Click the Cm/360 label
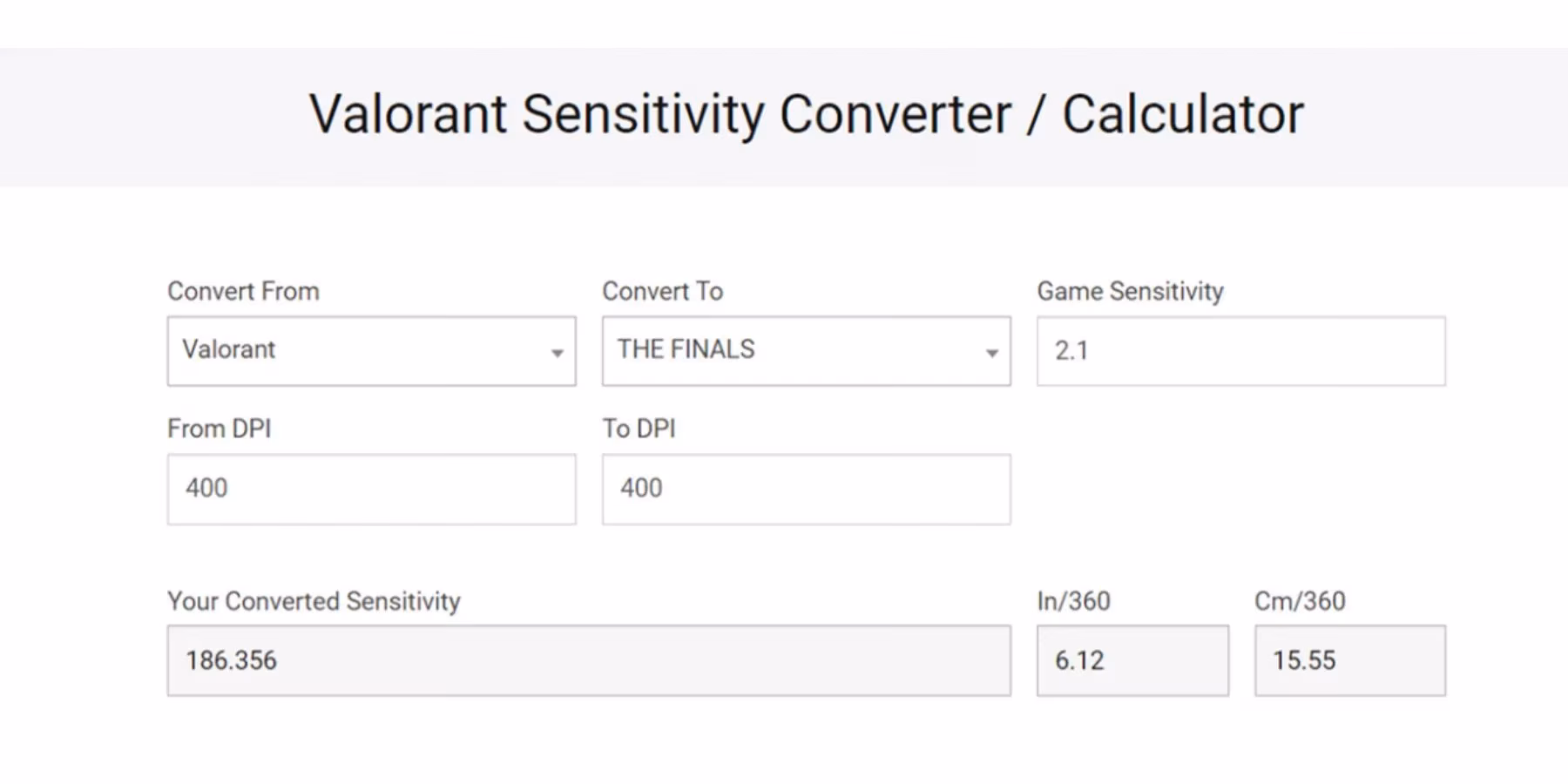This screenshot has width=1568, height=784. (1299, 601)
